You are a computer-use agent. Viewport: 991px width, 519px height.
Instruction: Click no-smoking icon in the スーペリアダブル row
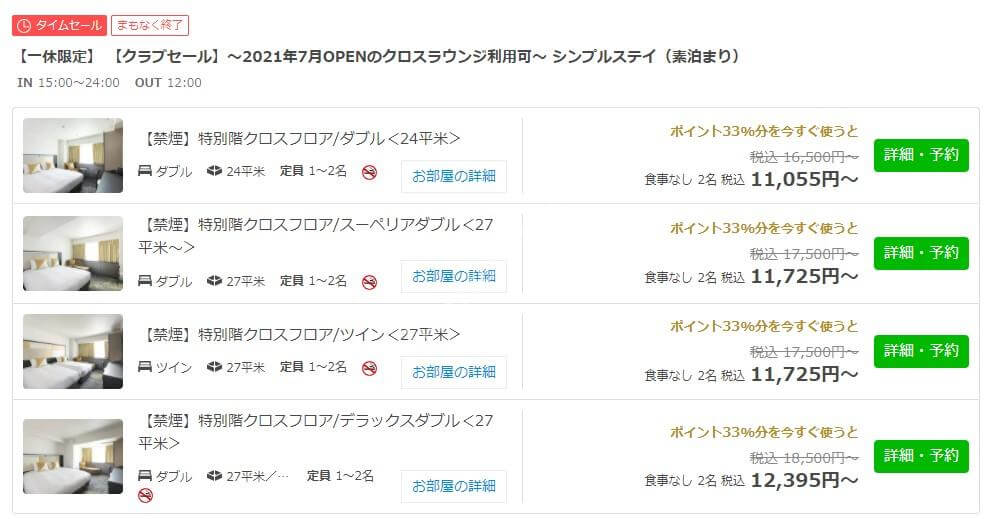click(x=369, y=282)
